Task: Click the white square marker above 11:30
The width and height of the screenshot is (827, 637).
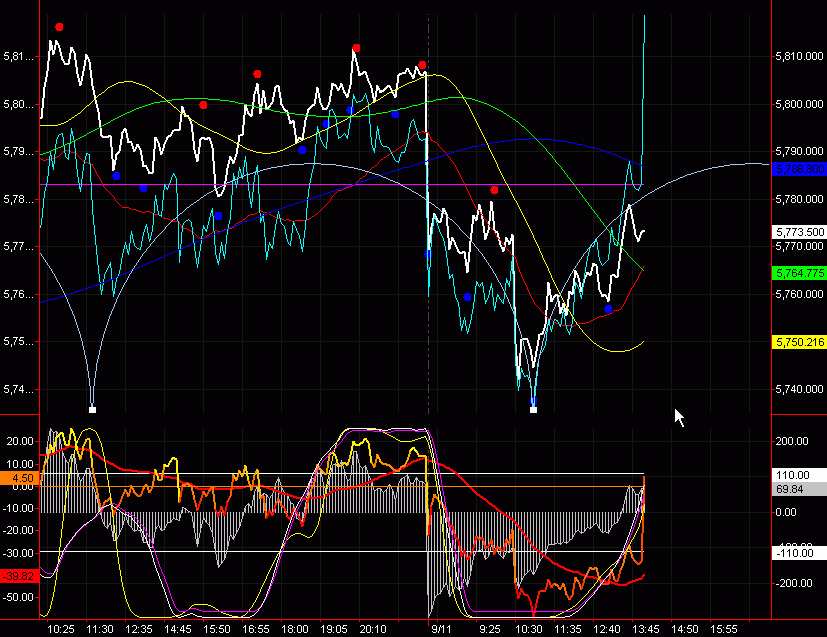Action: coord(92,409)
